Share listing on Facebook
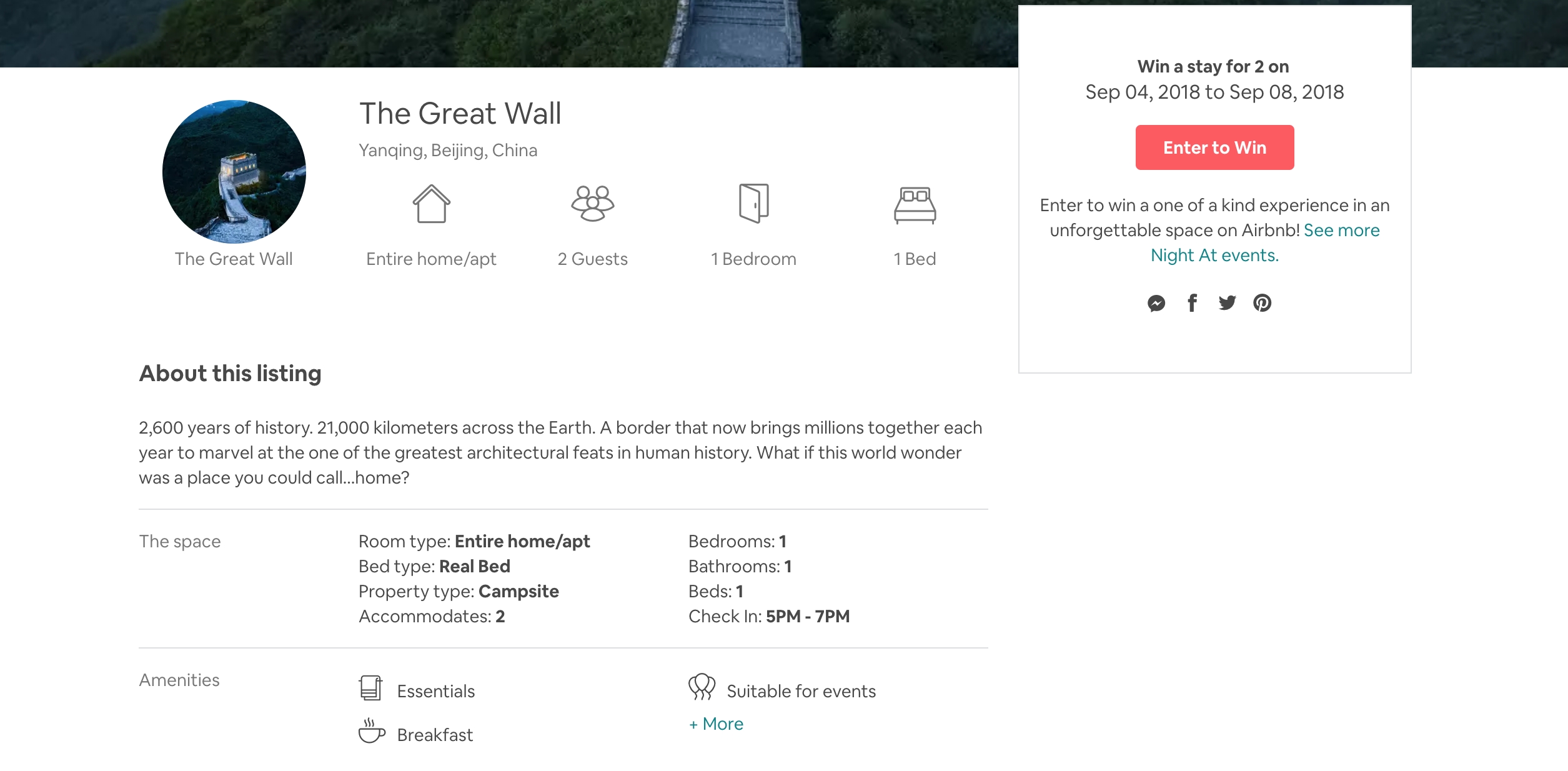1568x771 pixels. (1192, 303)
